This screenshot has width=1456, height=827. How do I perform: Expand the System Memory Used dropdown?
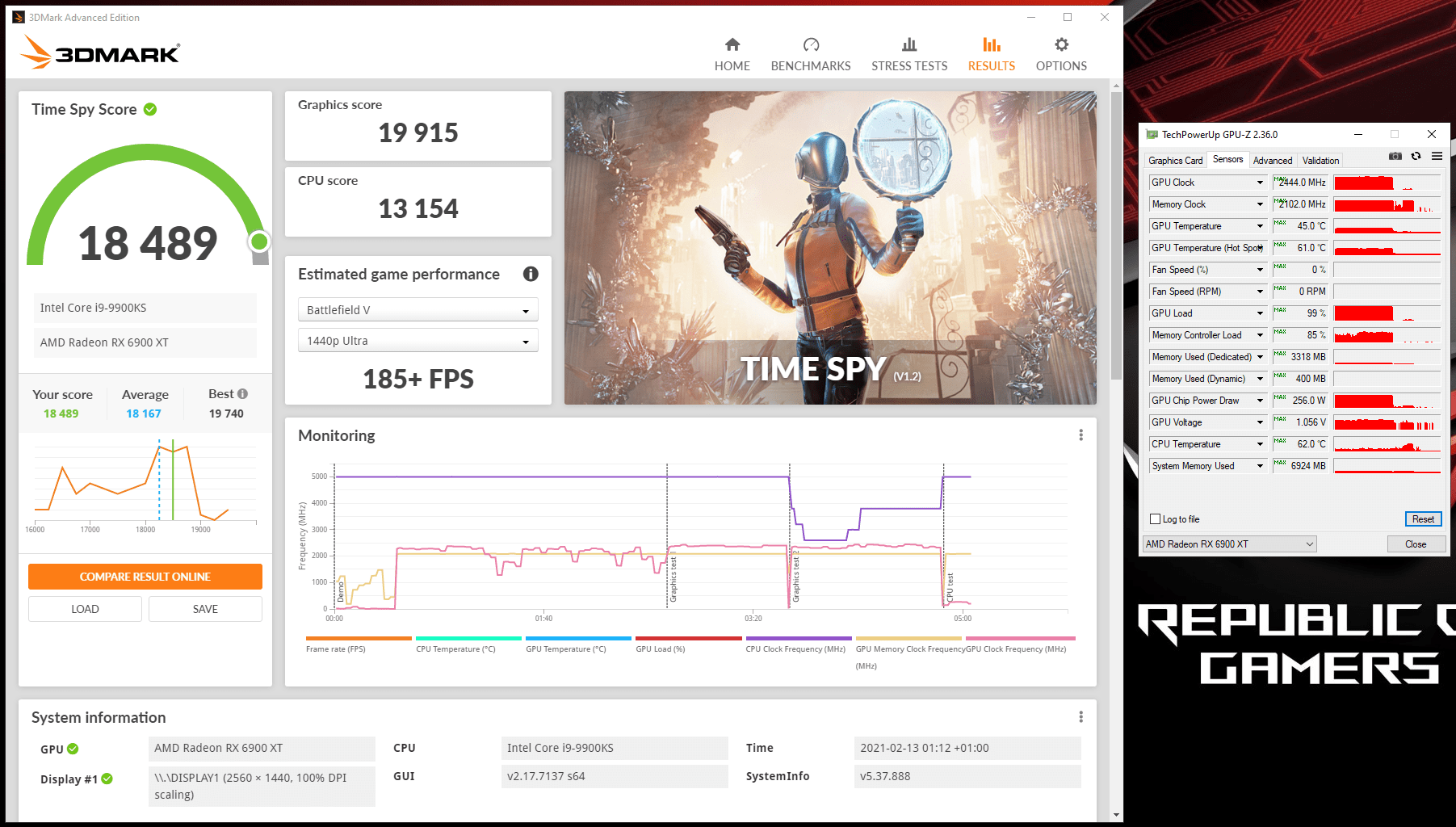tap(1260, 466)
